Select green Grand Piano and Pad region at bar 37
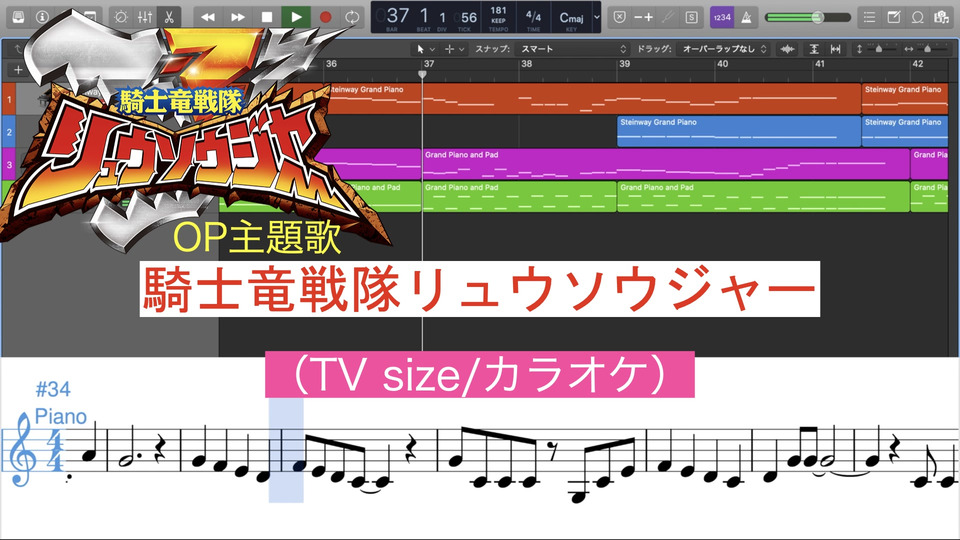This screenshot has width=960, height=540. [519, 197]
